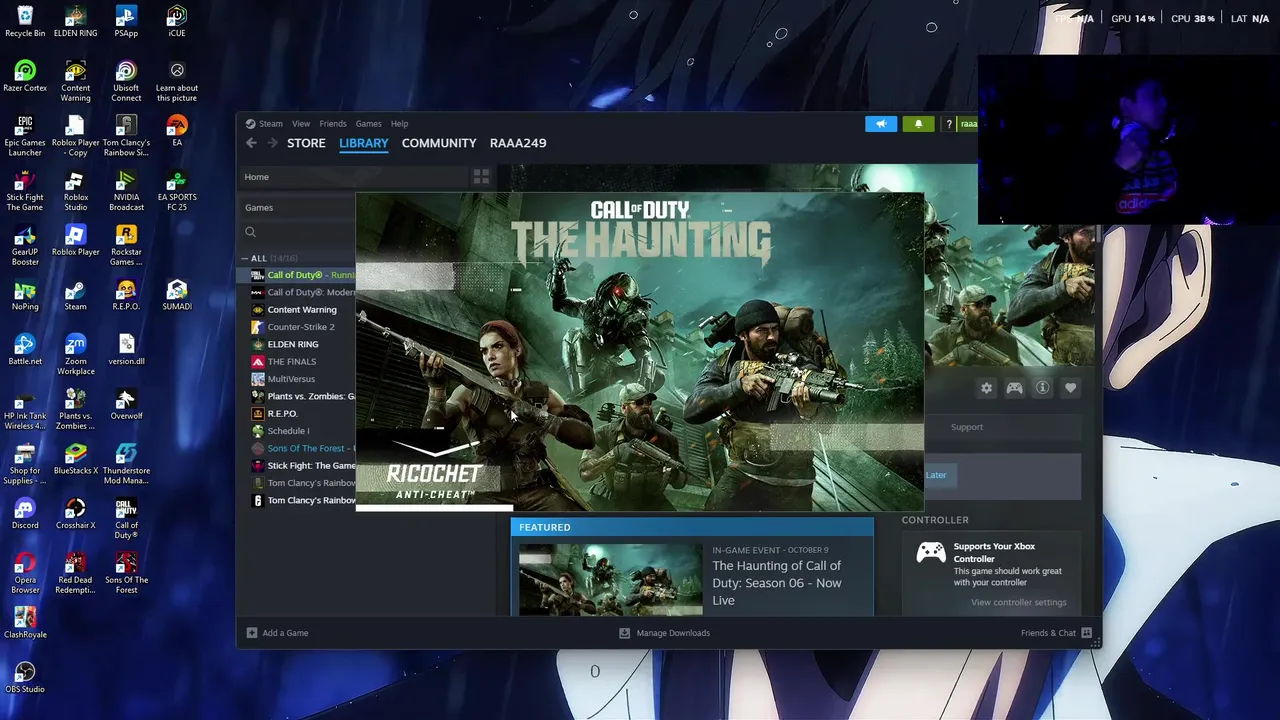Open Rockstar Games desktop shortcut
This screenshot has width=1280, height=720.
[x=126, y=245]
